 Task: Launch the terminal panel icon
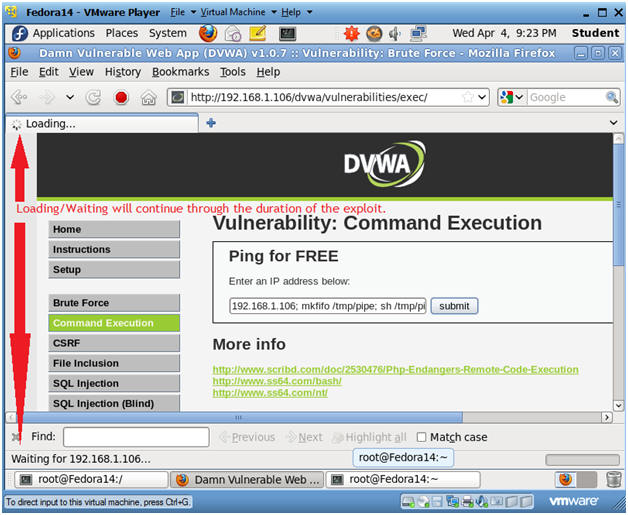[288, 34]
